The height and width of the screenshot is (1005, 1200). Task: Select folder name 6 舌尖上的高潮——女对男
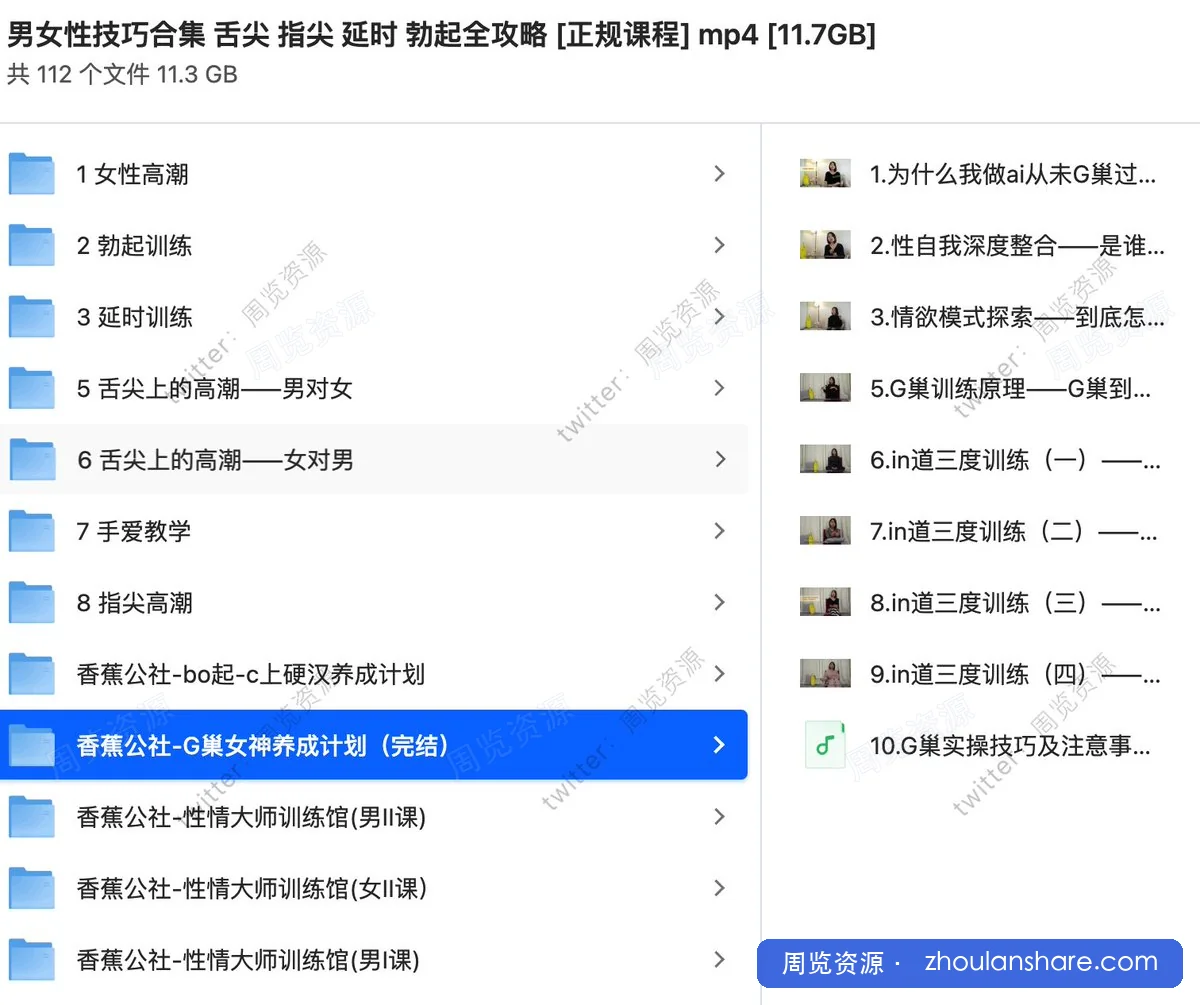[214, 460]
